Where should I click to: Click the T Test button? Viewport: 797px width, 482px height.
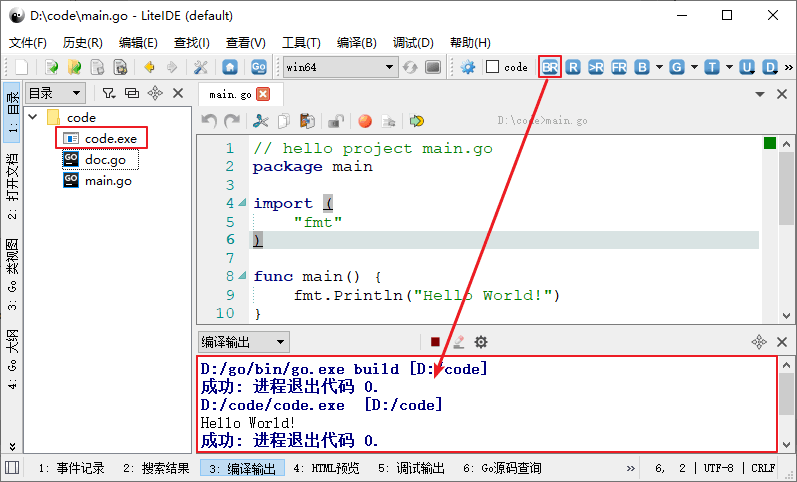712,67
